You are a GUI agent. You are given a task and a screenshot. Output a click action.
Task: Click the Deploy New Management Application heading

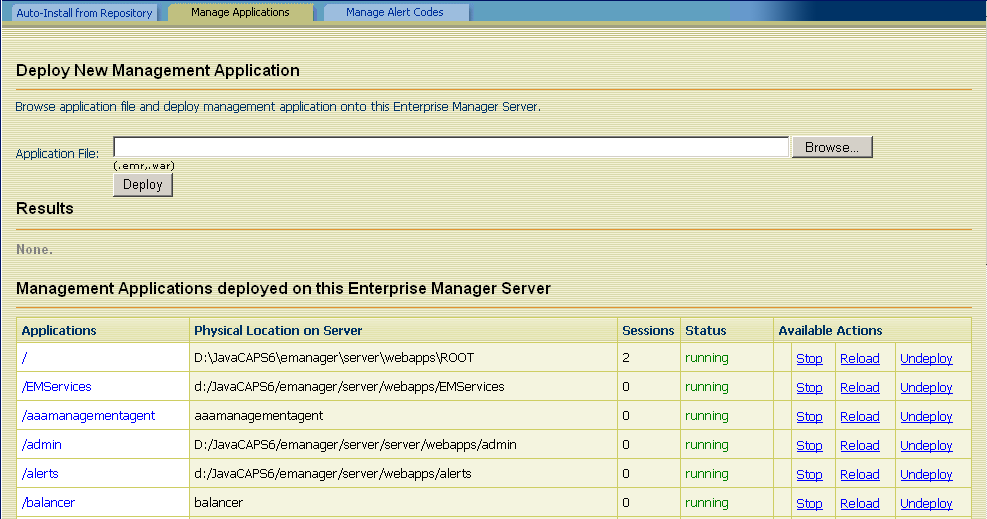click(157, 70)
